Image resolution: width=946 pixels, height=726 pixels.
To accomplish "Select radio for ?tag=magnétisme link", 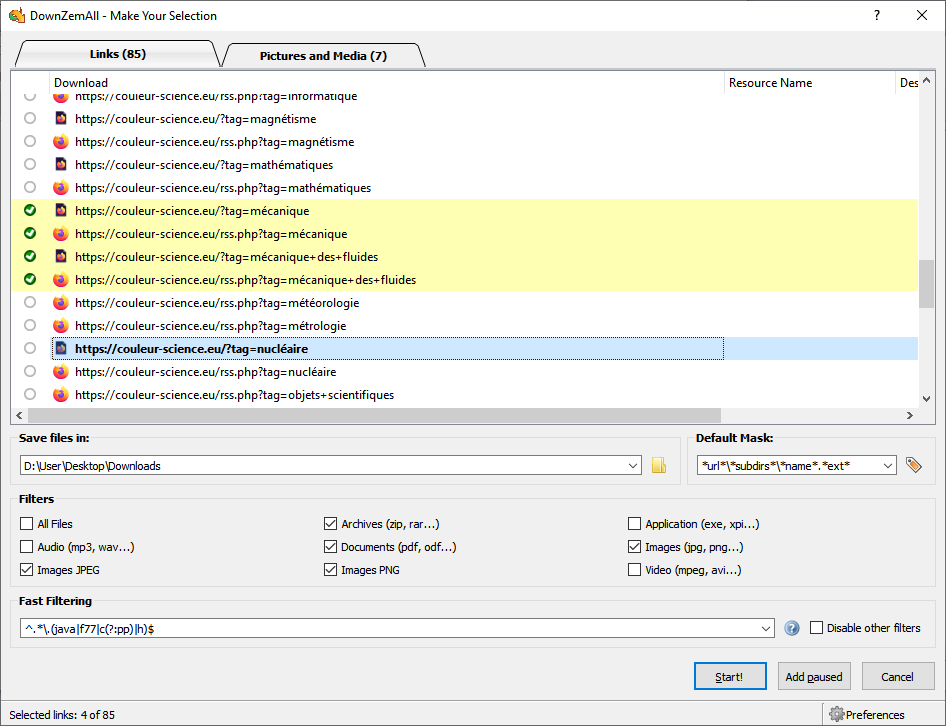I will coord(30,118).
